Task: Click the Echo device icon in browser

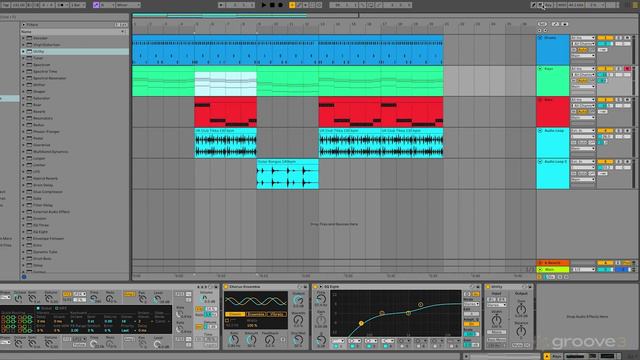Action: pyautogui.click(x=29, y=245)
